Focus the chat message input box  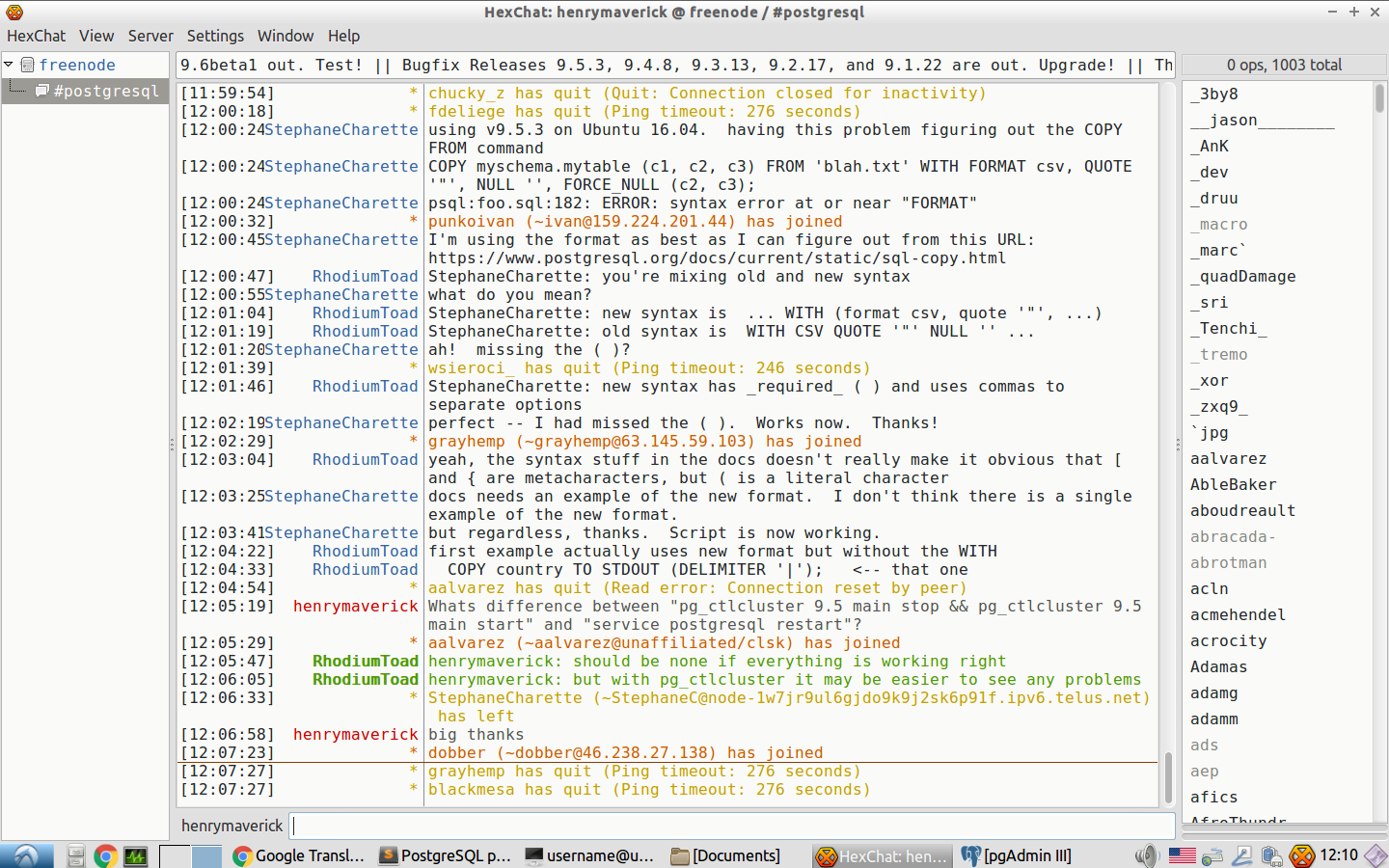click(732, 826)
